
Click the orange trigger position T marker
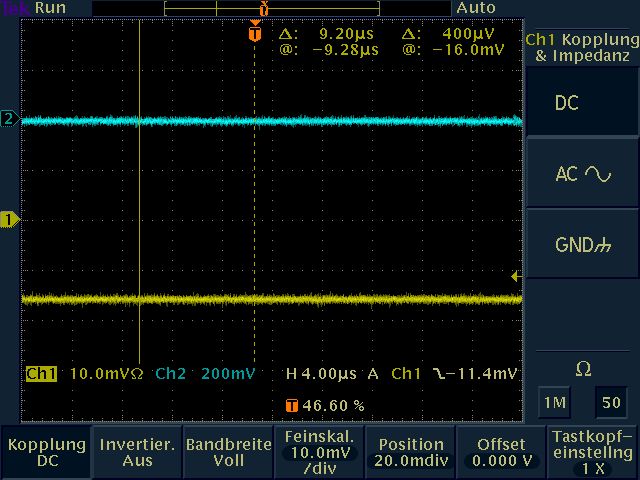tap(255, 33)
